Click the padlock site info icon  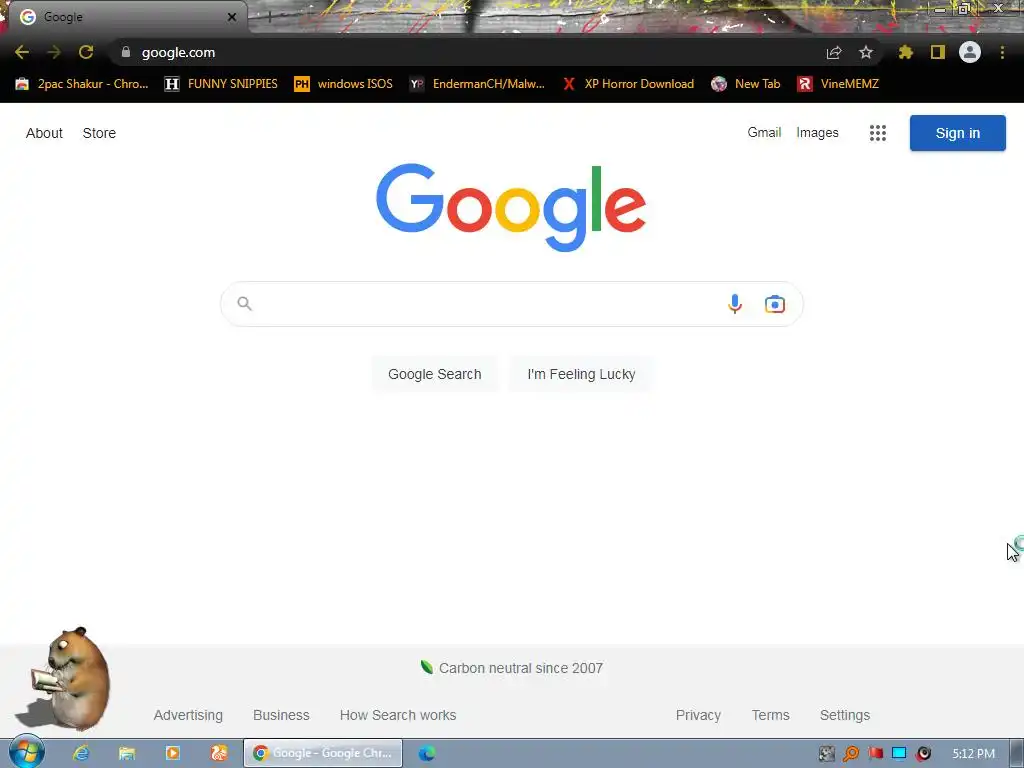click(x=125, y=52)
